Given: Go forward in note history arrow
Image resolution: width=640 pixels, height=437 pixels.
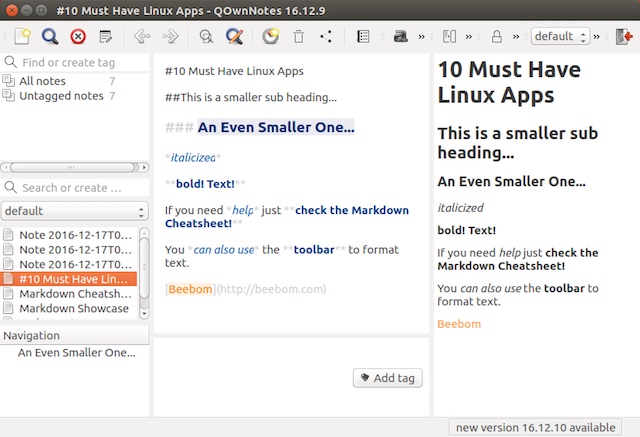Looking at the screenshot, I should tap(170, 36).
